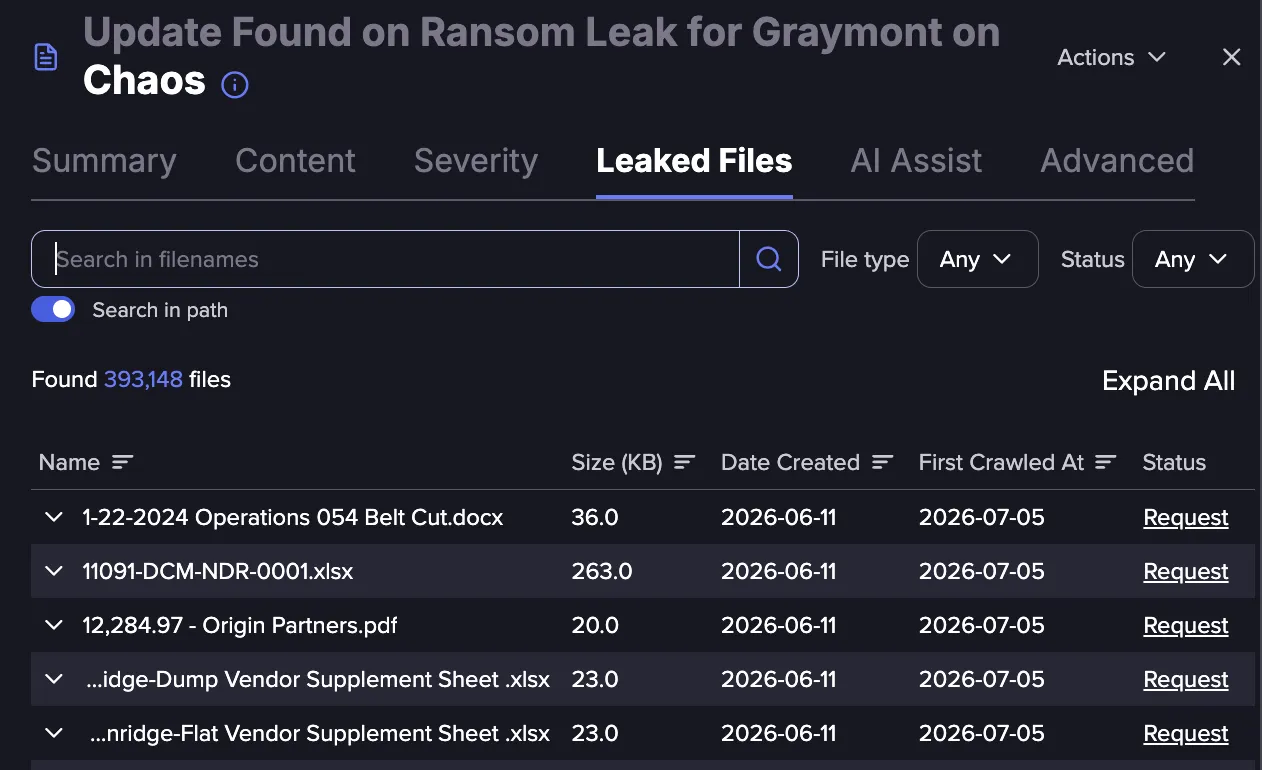Open the File type Any dropdown
1262x770 pixels.
pos(977,259)
